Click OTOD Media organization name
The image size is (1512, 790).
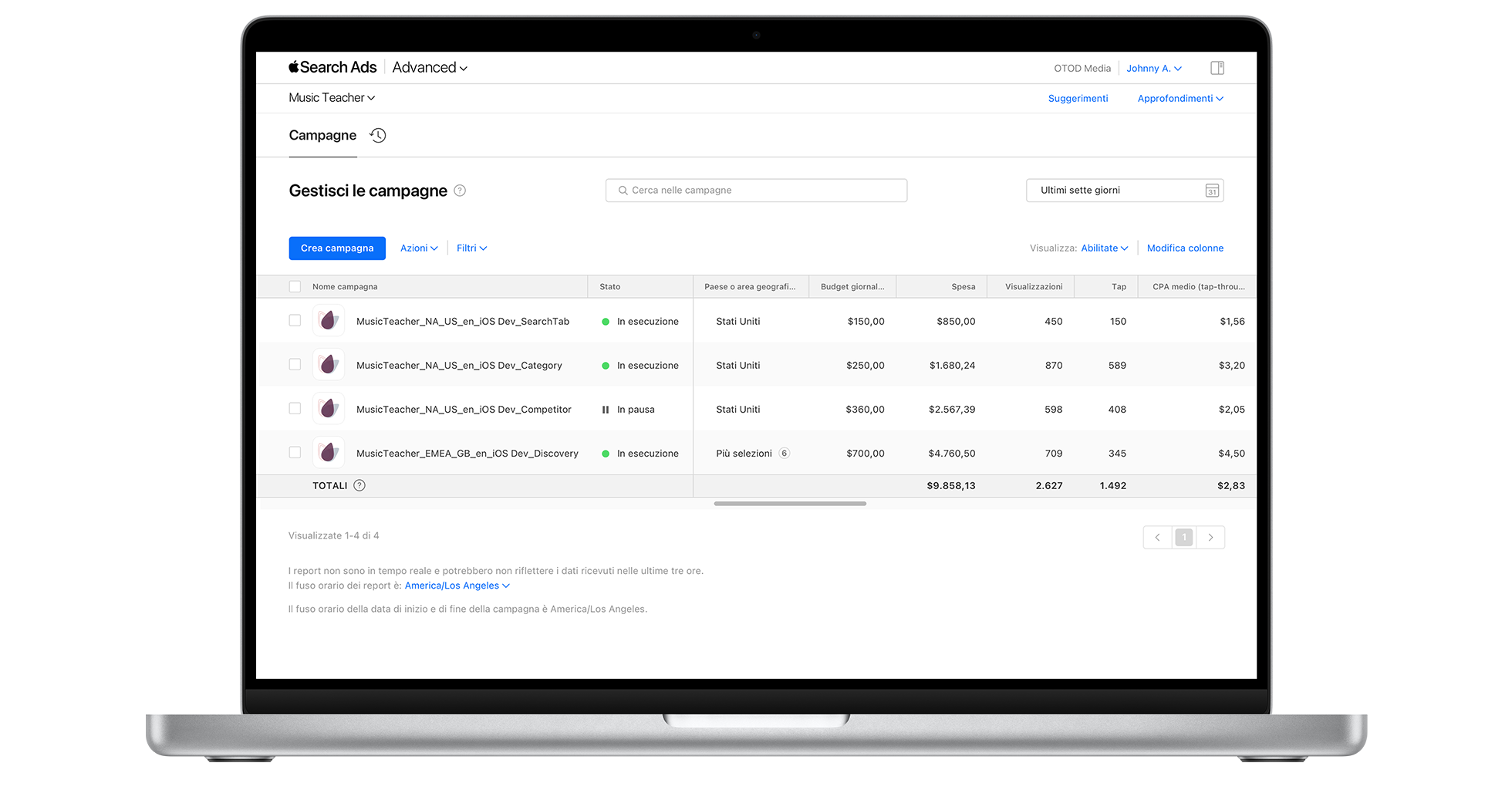point(1082,68)
